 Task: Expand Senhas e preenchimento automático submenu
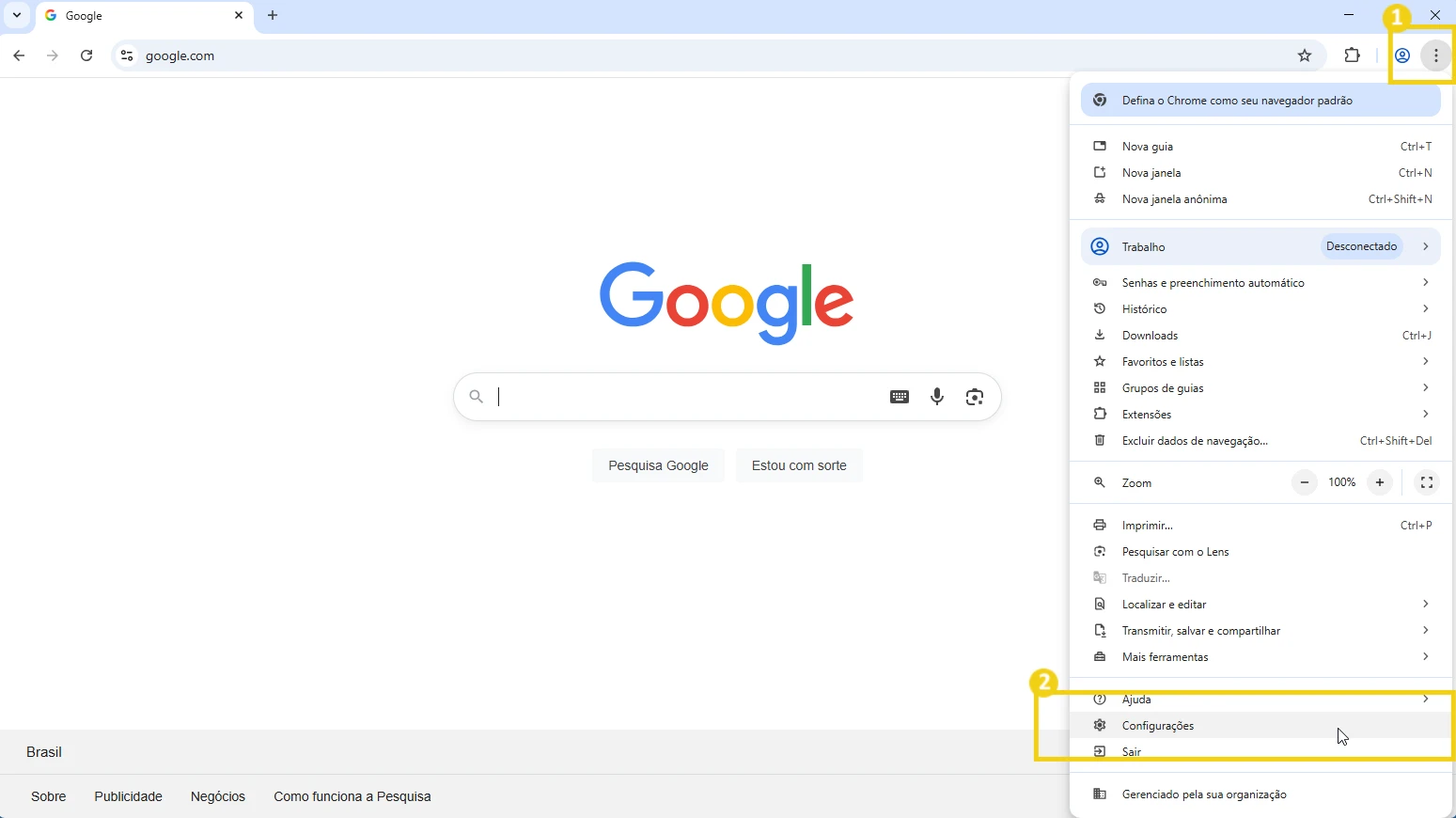pyautogui.click(x=1260, y=283)
